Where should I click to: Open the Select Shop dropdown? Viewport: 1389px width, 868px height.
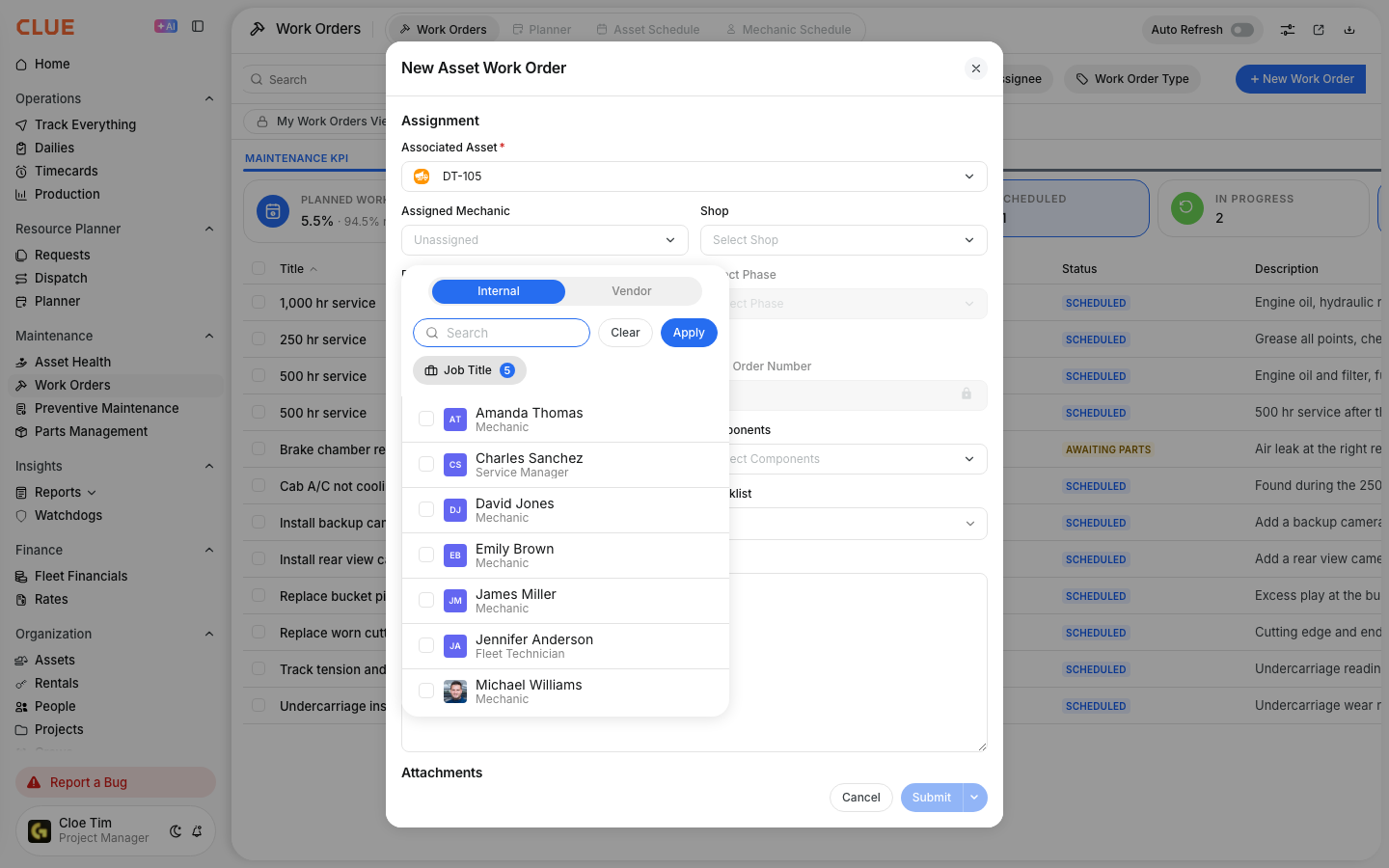844,240
